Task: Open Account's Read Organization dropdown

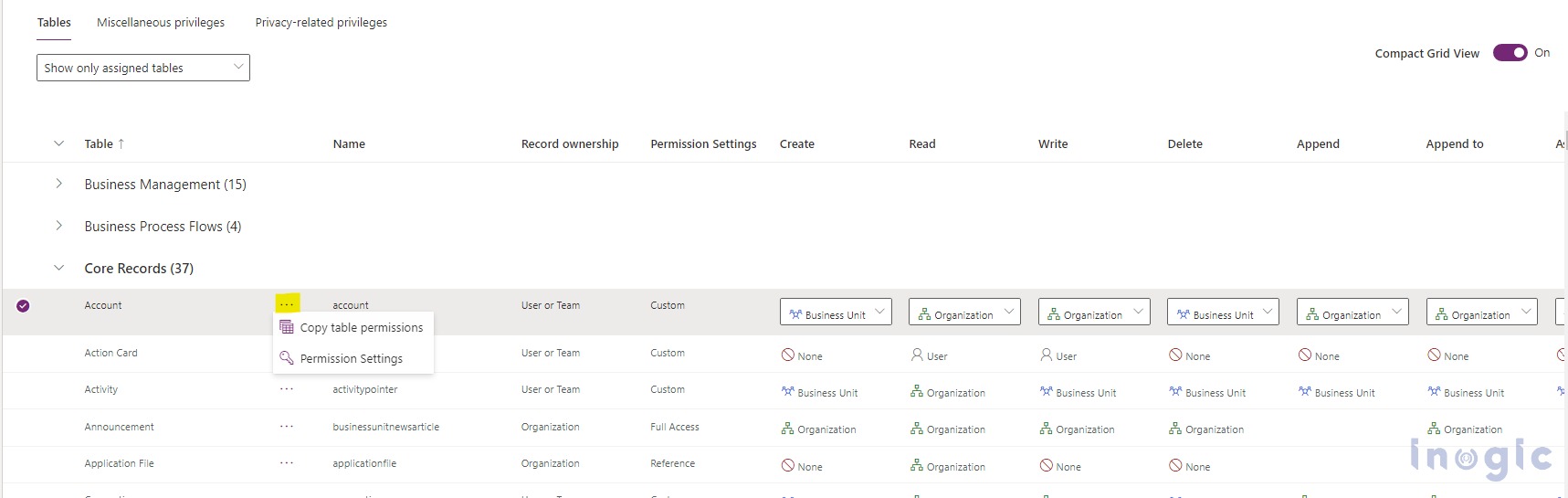Action: [x=965, y=312]
